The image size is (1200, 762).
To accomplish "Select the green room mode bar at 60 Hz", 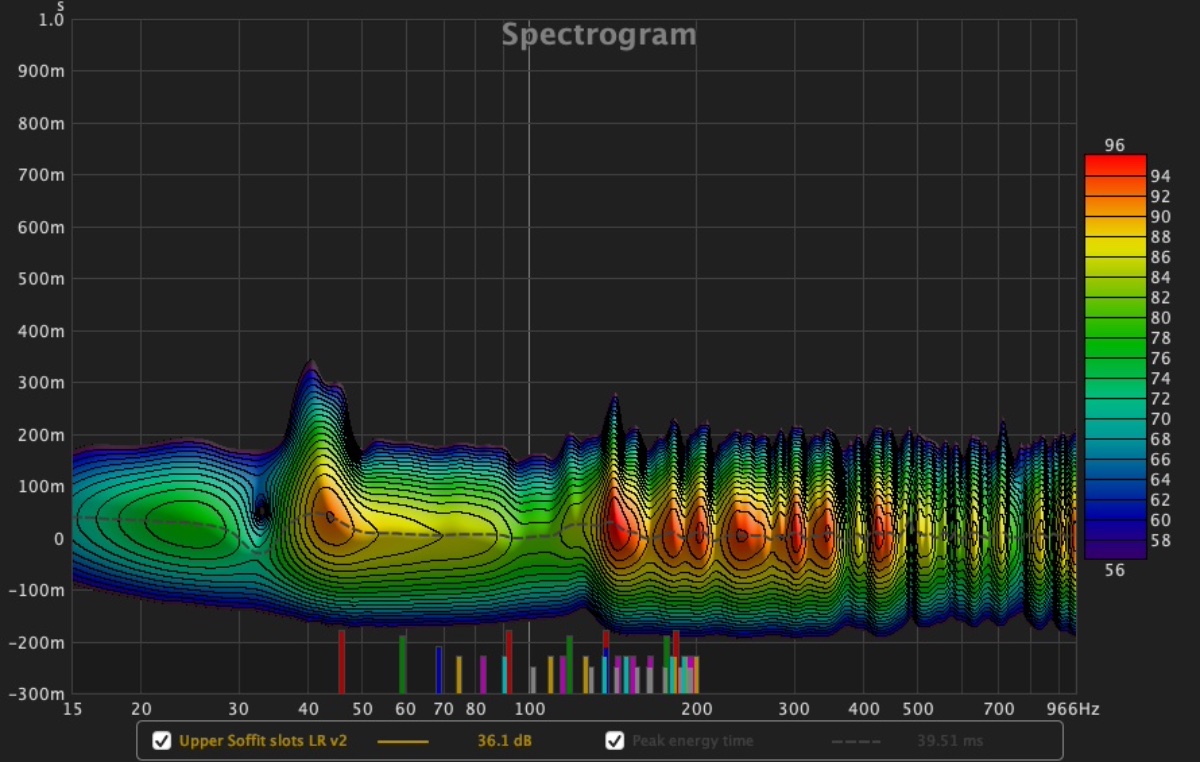I will pyautogui.click(x=403, y=665).
